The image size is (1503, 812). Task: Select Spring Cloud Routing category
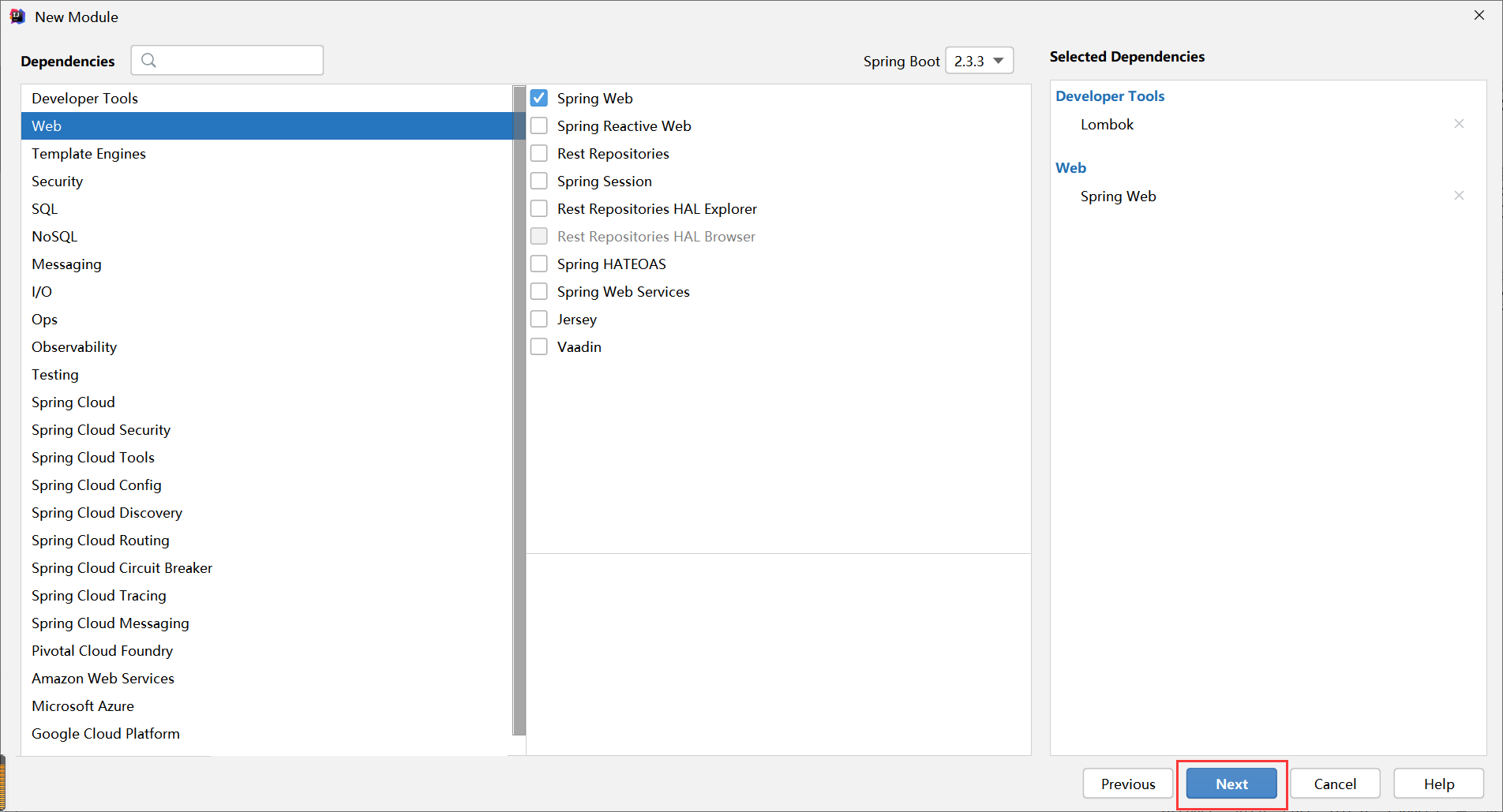267,540
